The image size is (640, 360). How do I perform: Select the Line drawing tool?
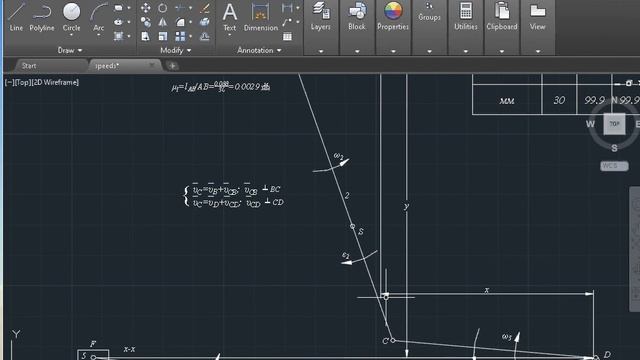click(x=16, y=16)
